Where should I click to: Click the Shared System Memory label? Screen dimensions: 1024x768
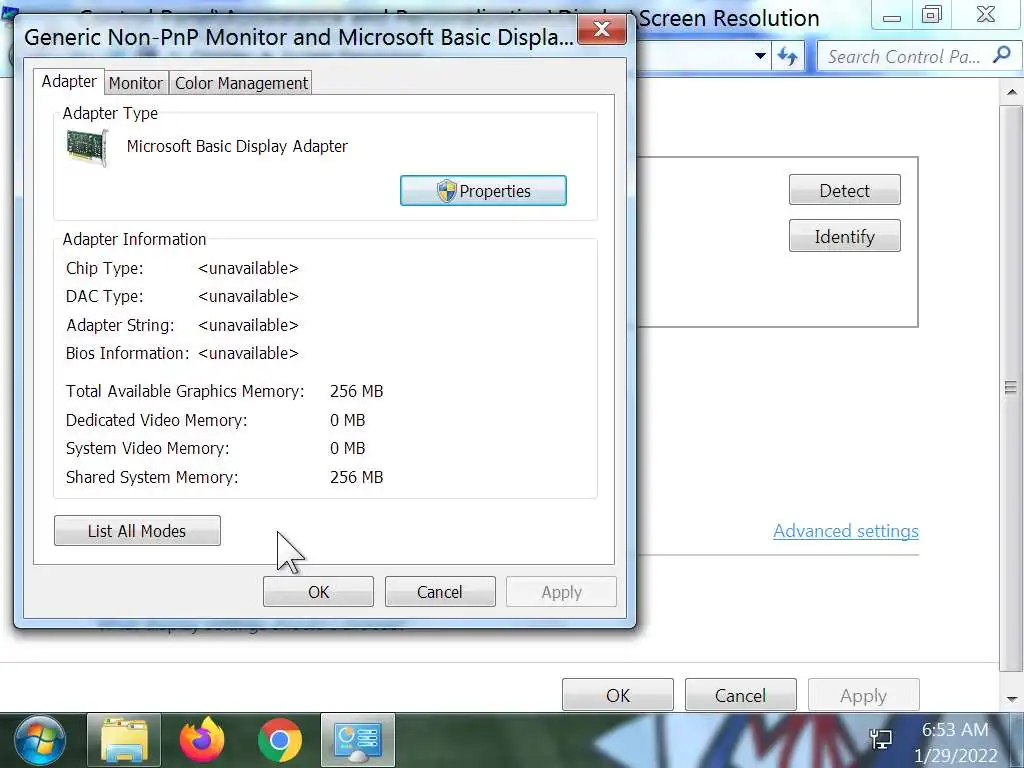152,477
